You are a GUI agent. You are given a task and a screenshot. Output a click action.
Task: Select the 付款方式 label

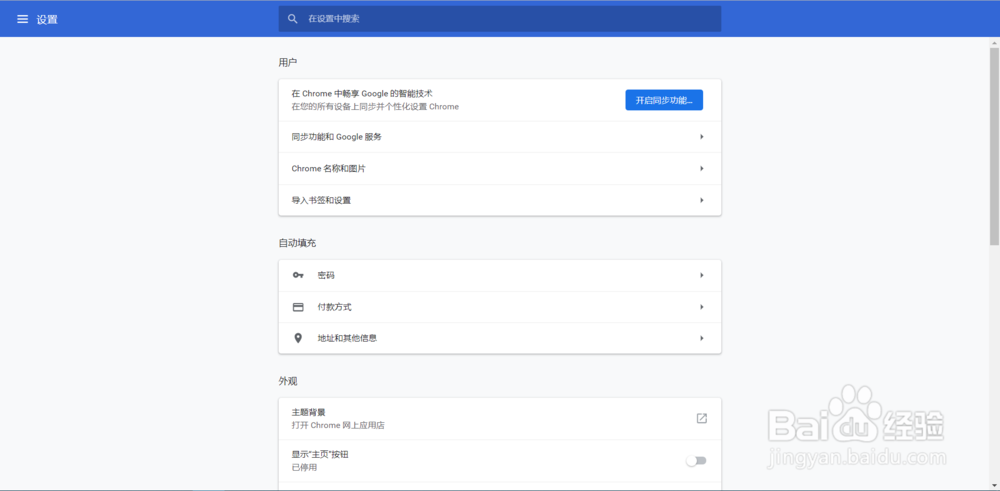(334, 307)
